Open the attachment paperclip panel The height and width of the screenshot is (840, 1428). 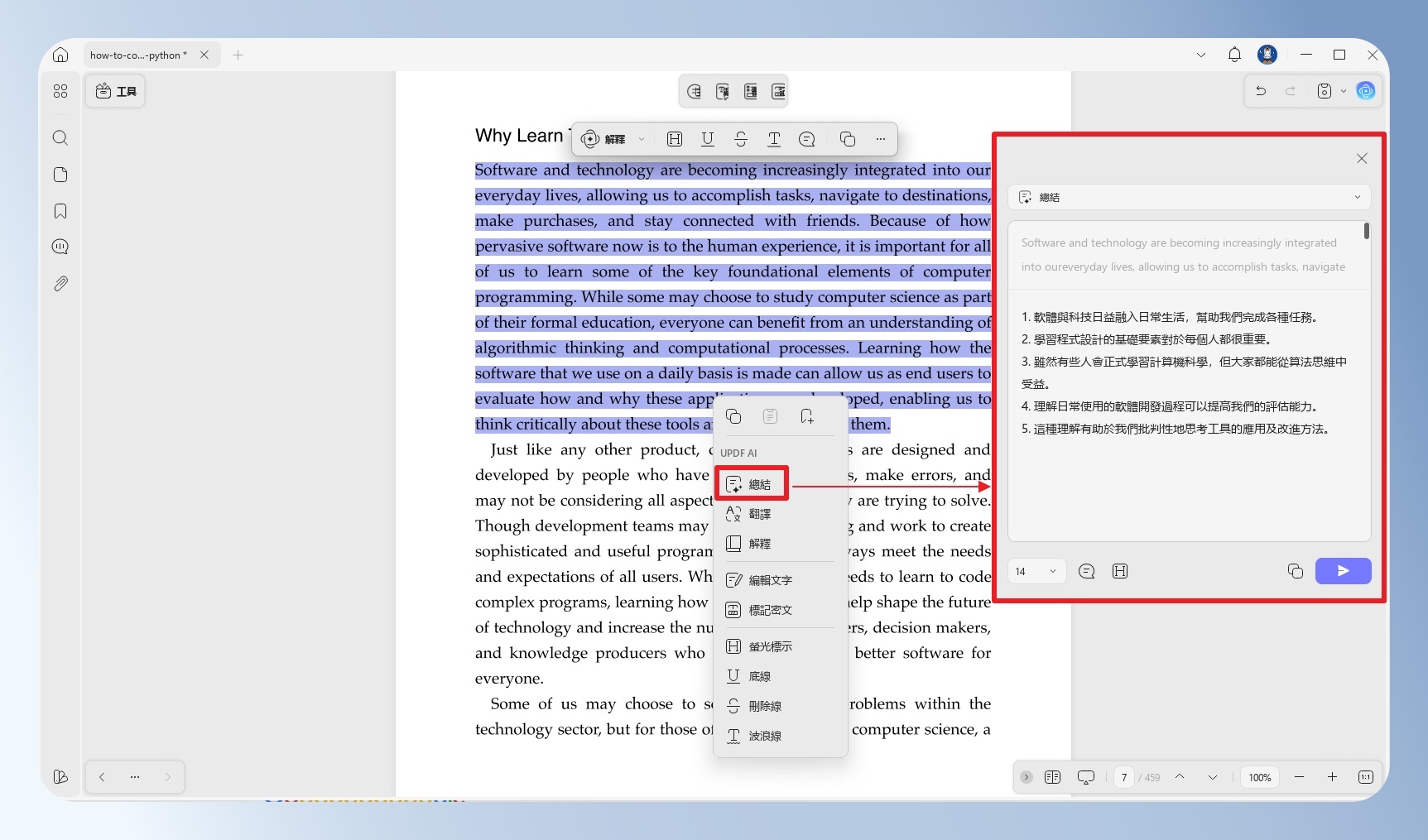(60, 284)
